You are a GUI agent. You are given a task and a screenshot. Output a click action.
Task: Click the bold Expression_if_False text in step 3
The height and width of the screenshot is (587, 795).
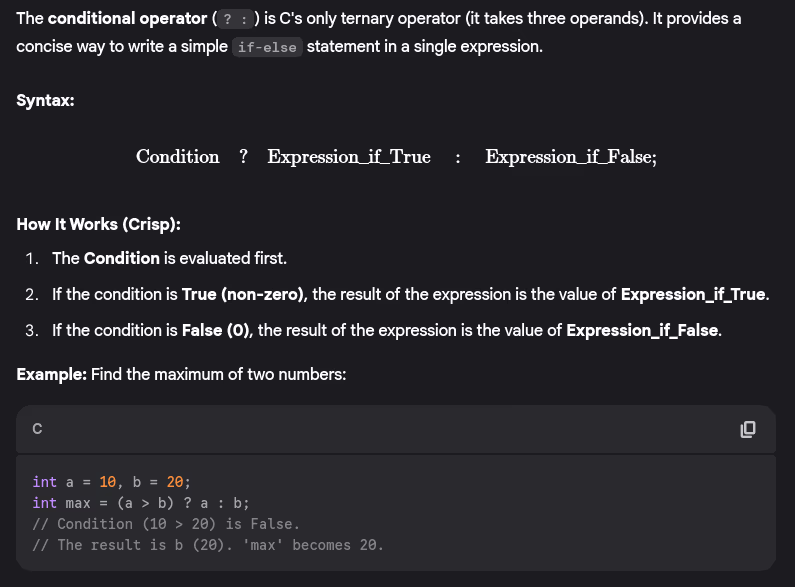[x=642, y=330]
